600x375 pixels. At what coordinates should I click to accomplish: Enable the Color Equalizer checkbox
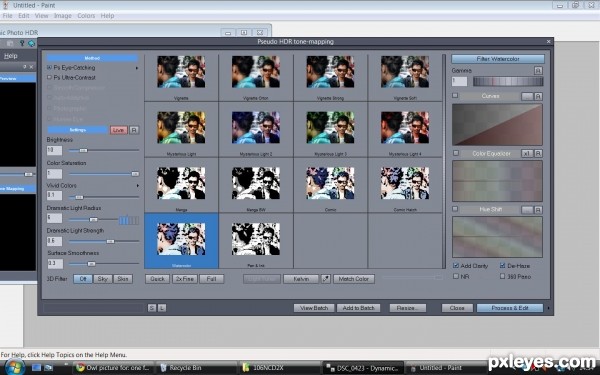pyautogui.click(x=456, y=153)
